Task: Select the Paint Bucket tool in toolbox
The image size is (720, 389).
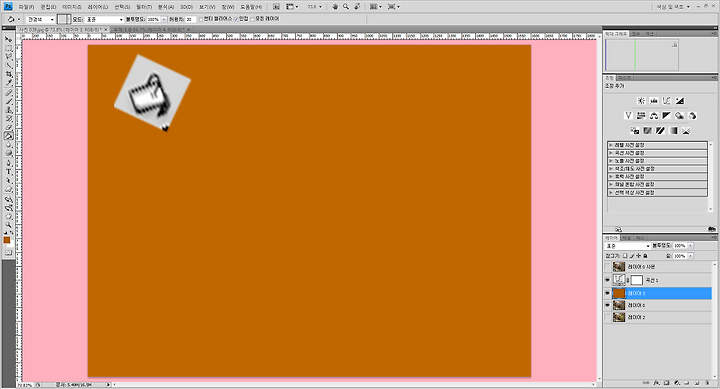Action: tap(8, 136)
